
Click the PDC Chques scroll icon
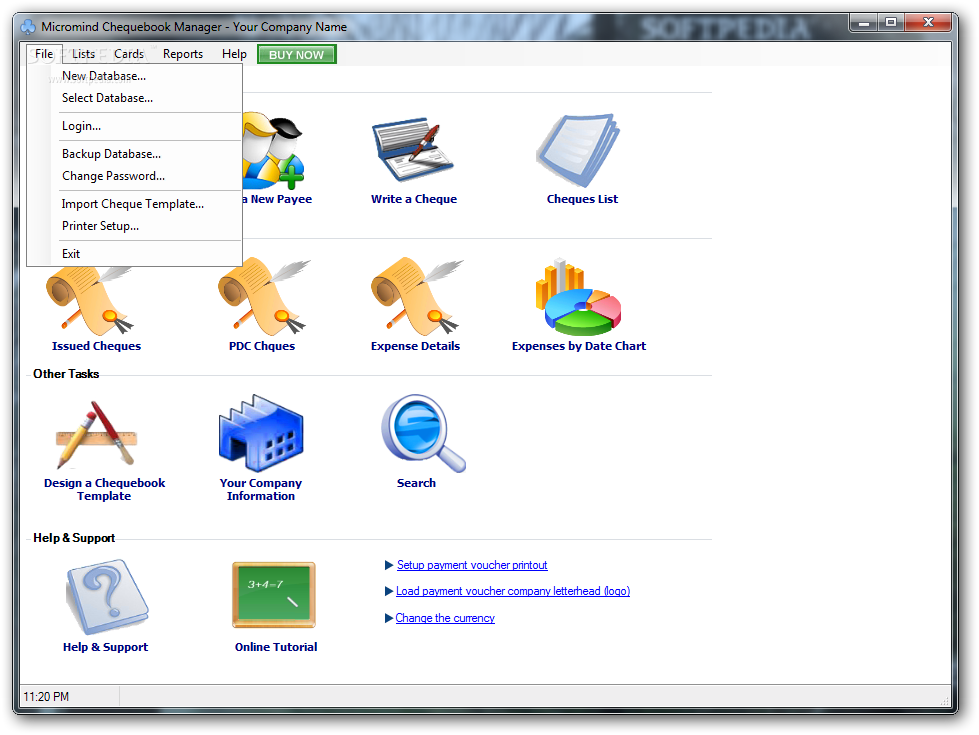click(263, 297)
